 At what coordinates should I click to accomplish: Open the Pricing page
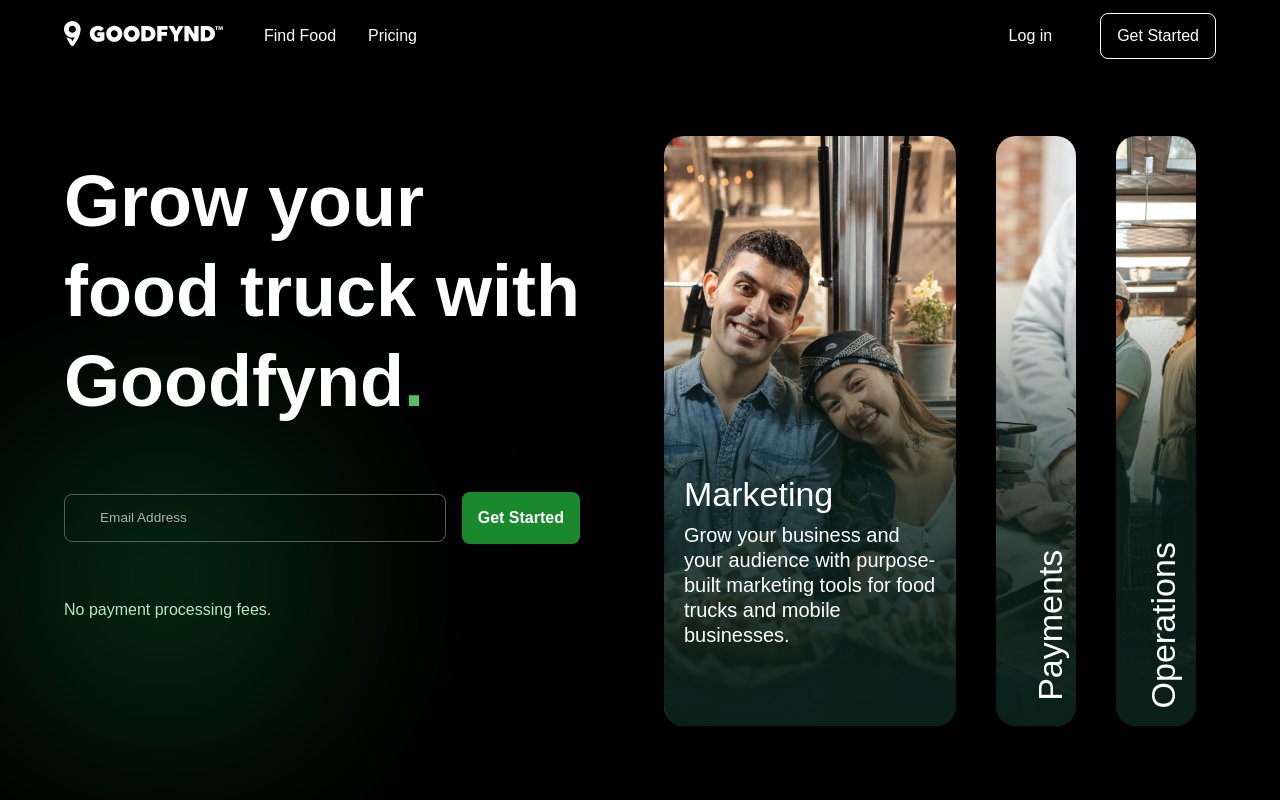392,36
